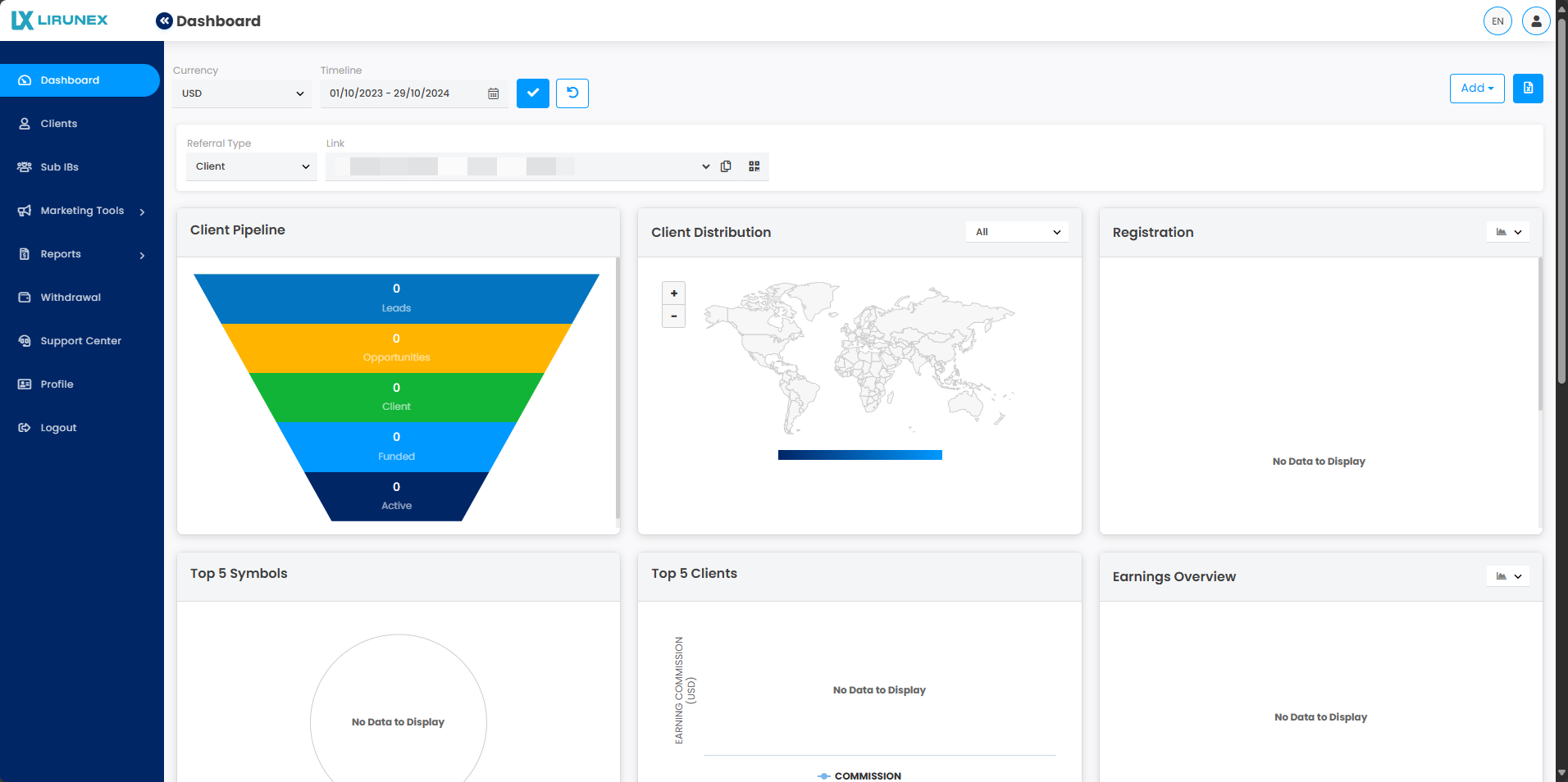Screen dimensions: 1568x782
Task: Open the timeline calendar picker icon
Action: point(494,93)
